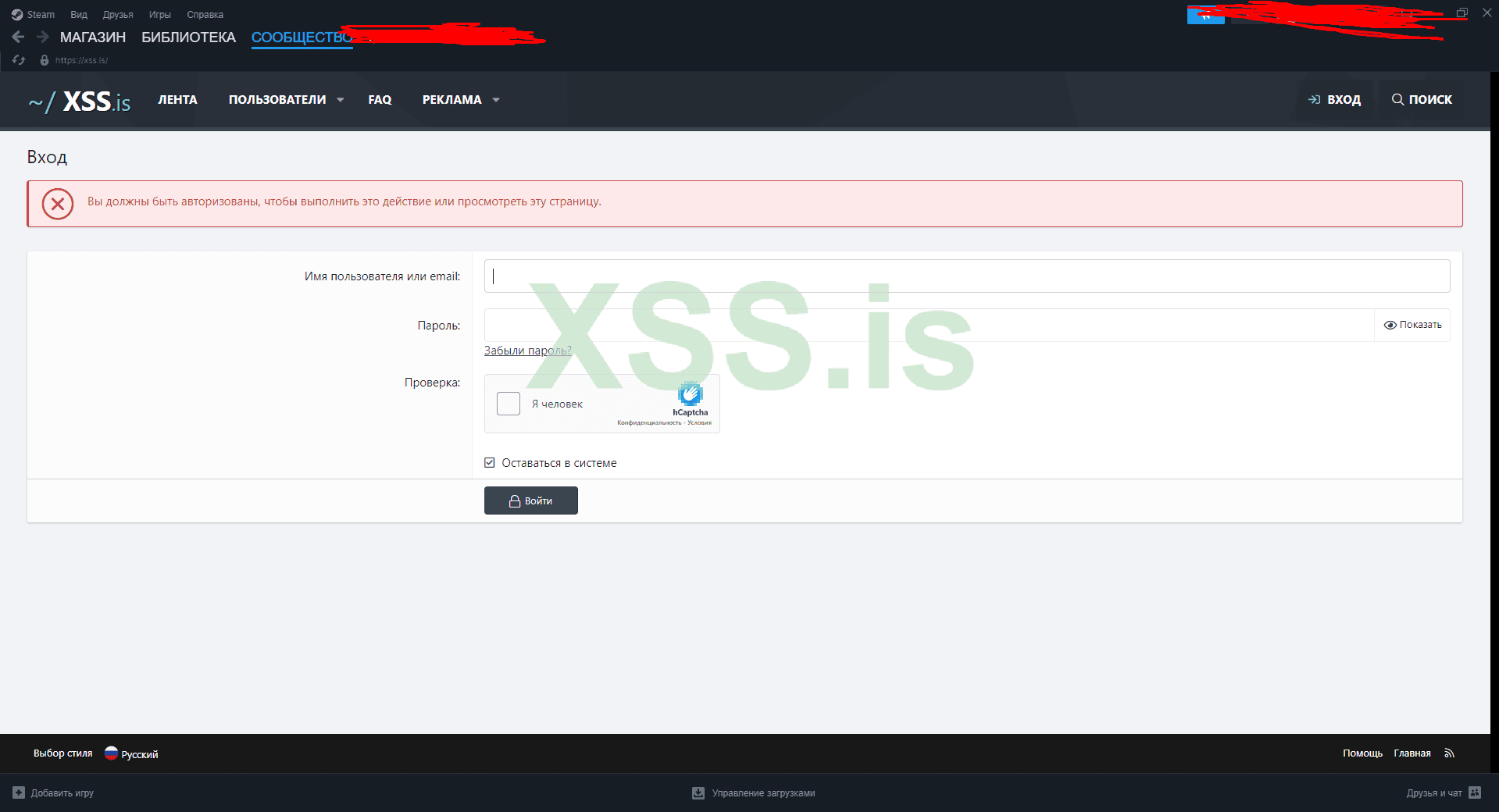Expand the ПОЛЬЗОВАТЕЛИ dropdown arrow

pyautogui.click(x=341, y=100)
